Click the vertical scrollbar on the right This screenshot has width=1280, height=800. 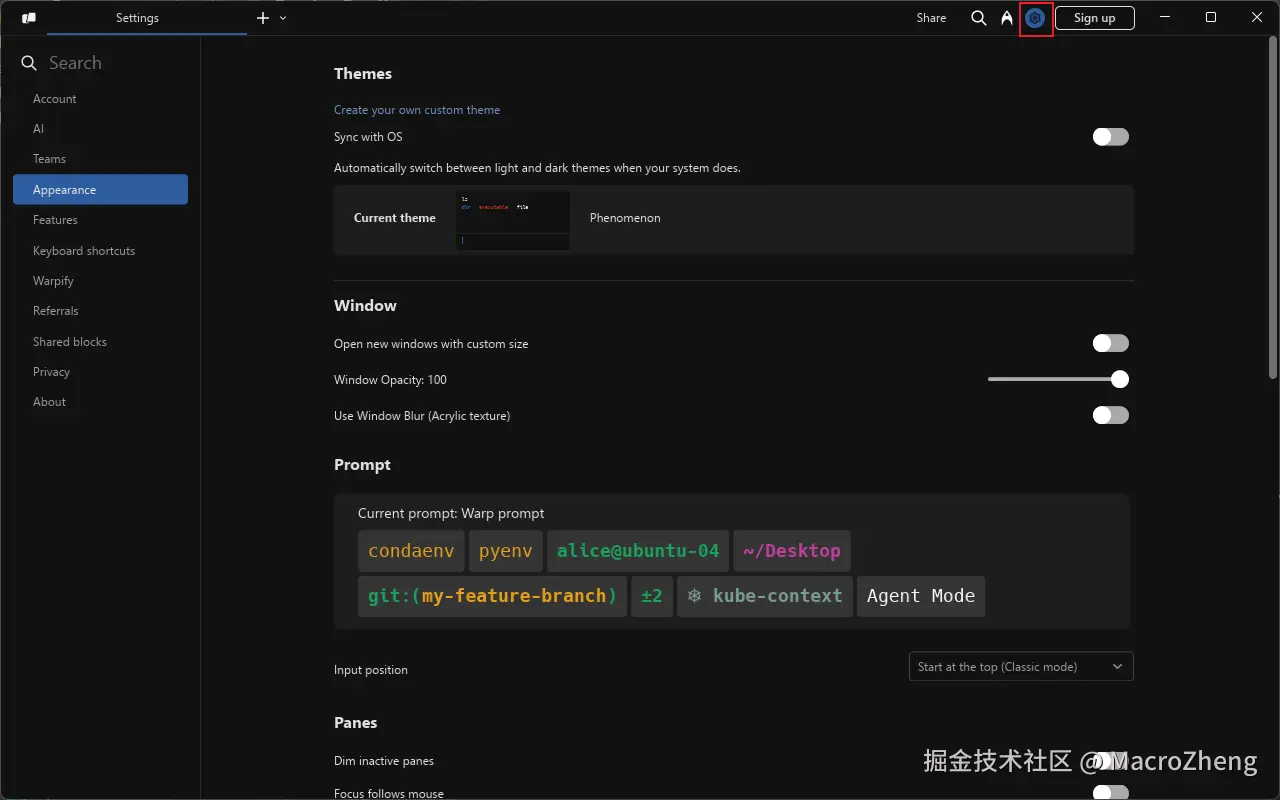tap(1273, 207)
